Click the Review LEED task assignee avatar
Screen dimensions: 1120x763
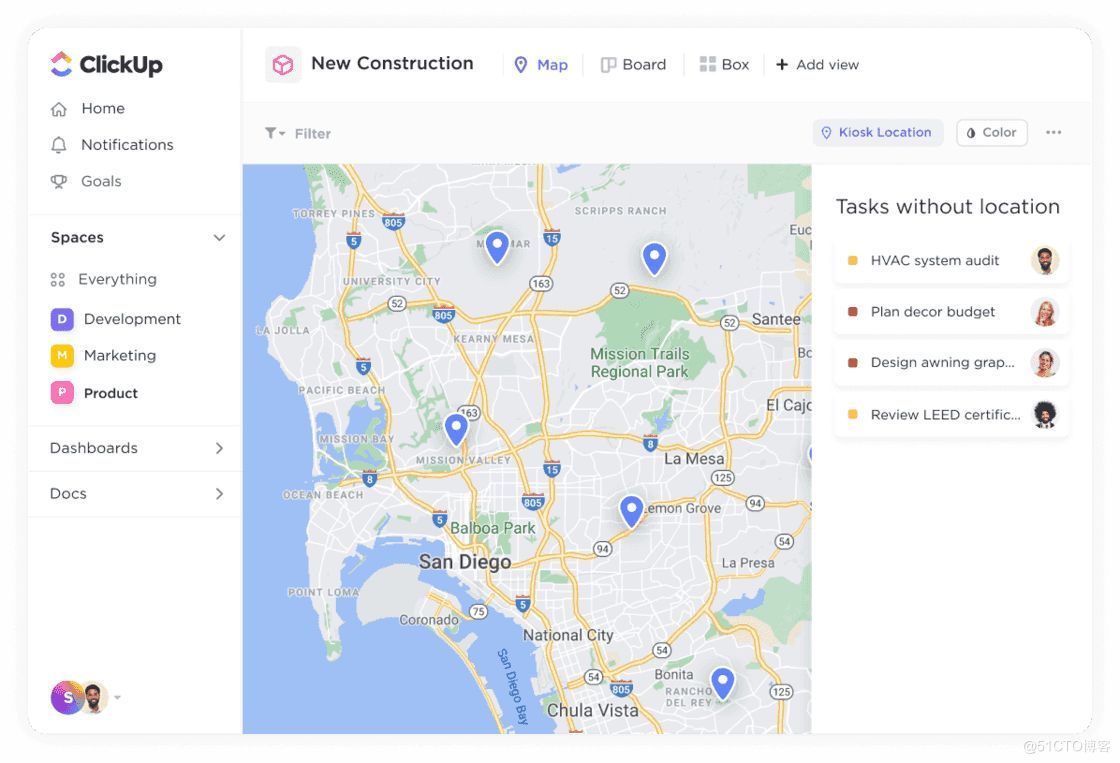click(1045, 414)
